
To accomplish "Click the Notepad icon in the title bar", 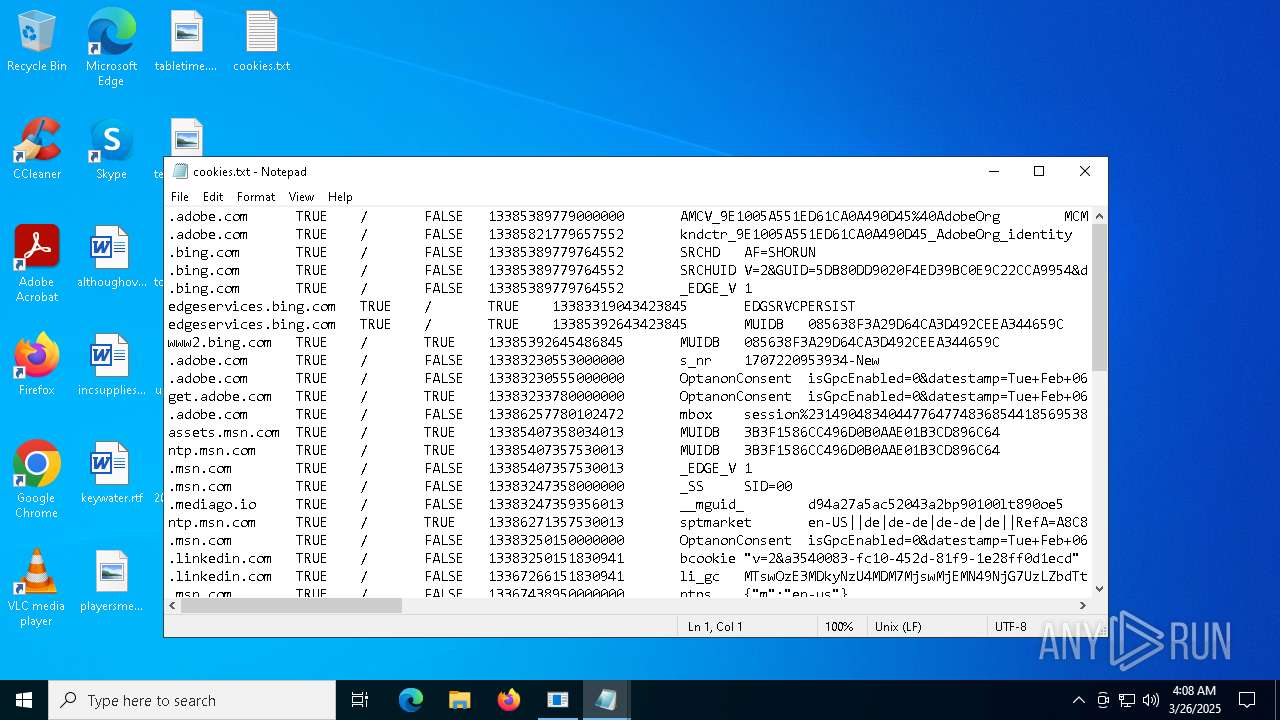I will [180, 171].
